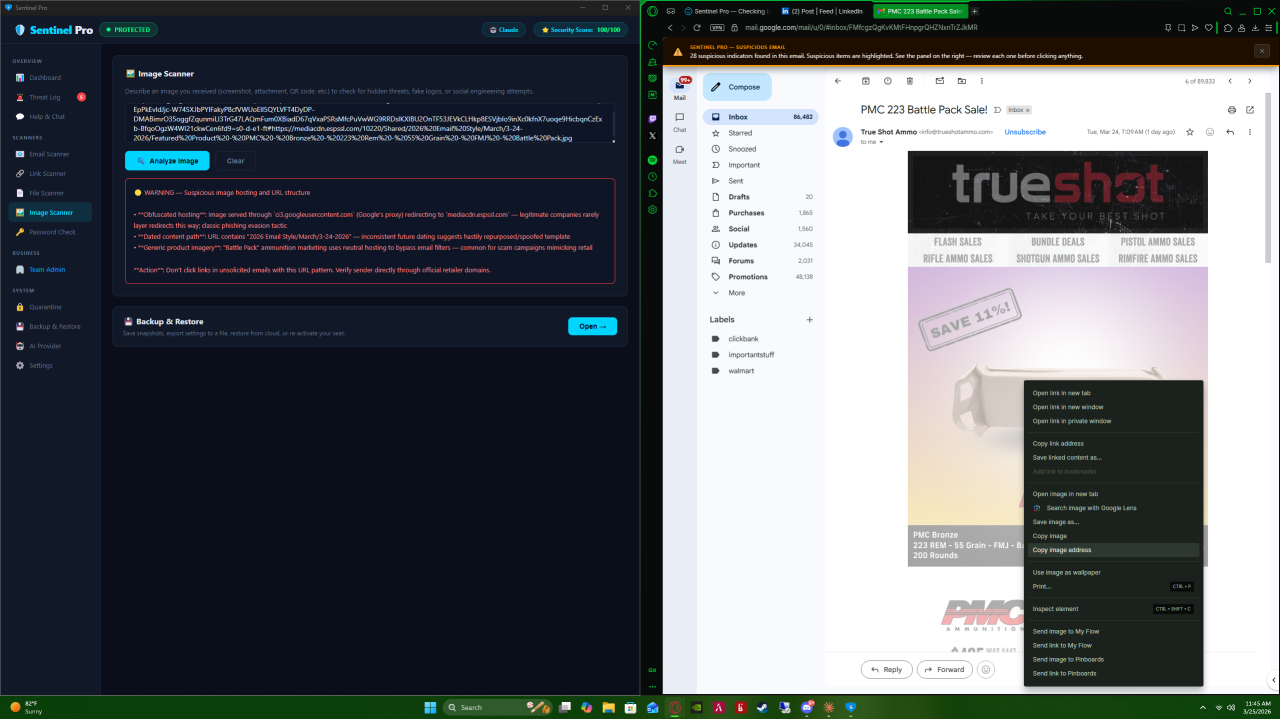Open email in new window icon
Screen dimensions: 1280x719
coord(1252,109)
